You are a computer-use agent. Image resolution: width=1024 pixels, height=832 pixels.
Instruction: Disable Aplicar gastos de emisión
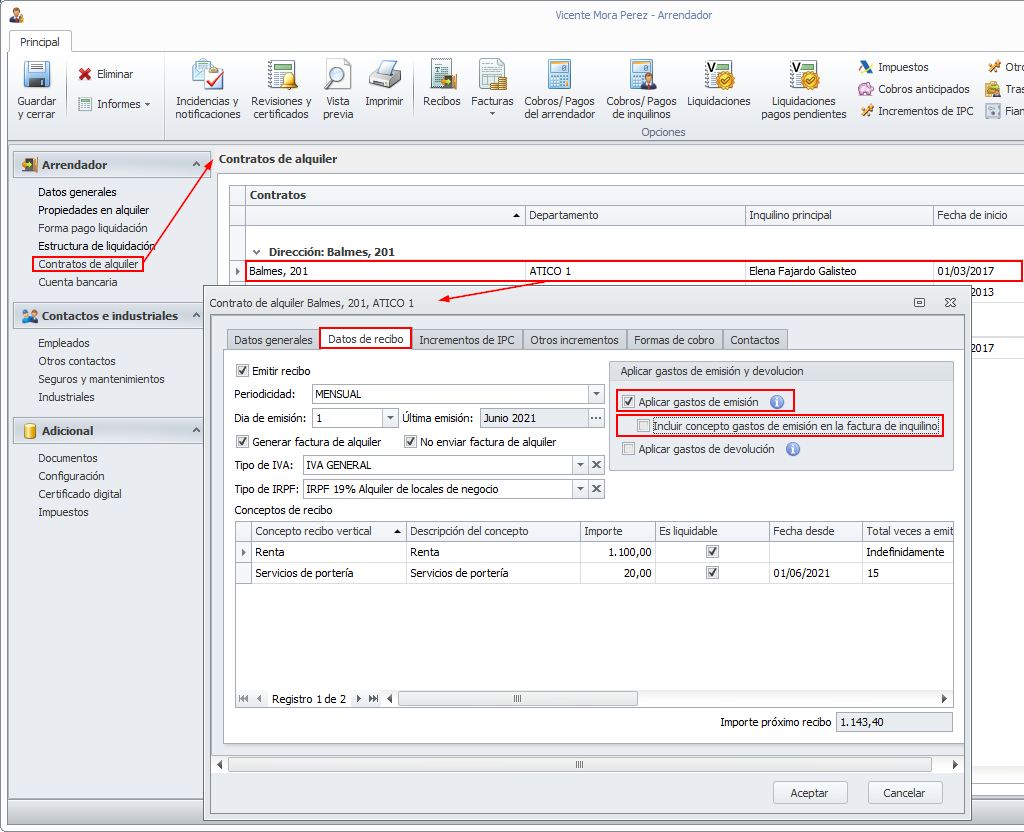[x=628, y=402]
